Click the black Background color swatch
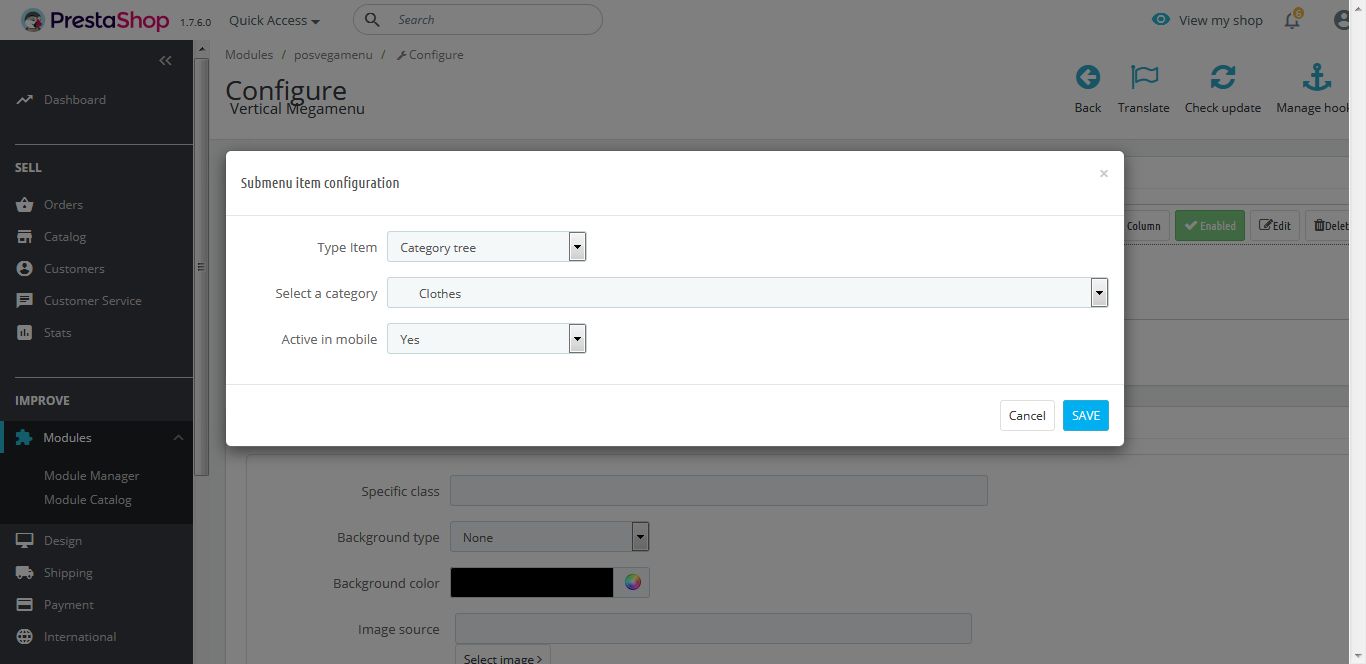1366x664 pixels. (531, 583)
